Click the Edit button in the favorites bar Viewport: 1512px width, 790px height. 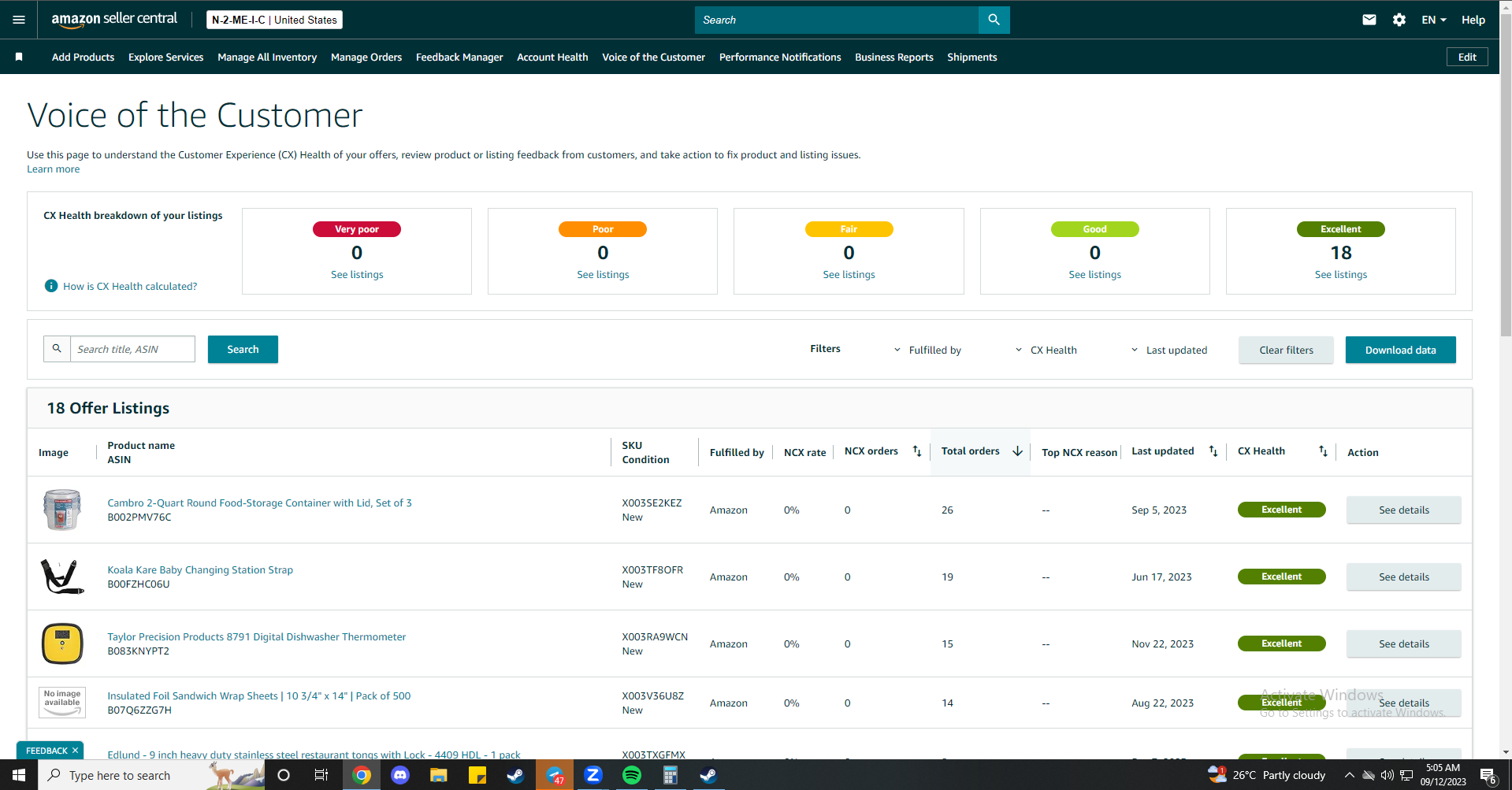1467,57
